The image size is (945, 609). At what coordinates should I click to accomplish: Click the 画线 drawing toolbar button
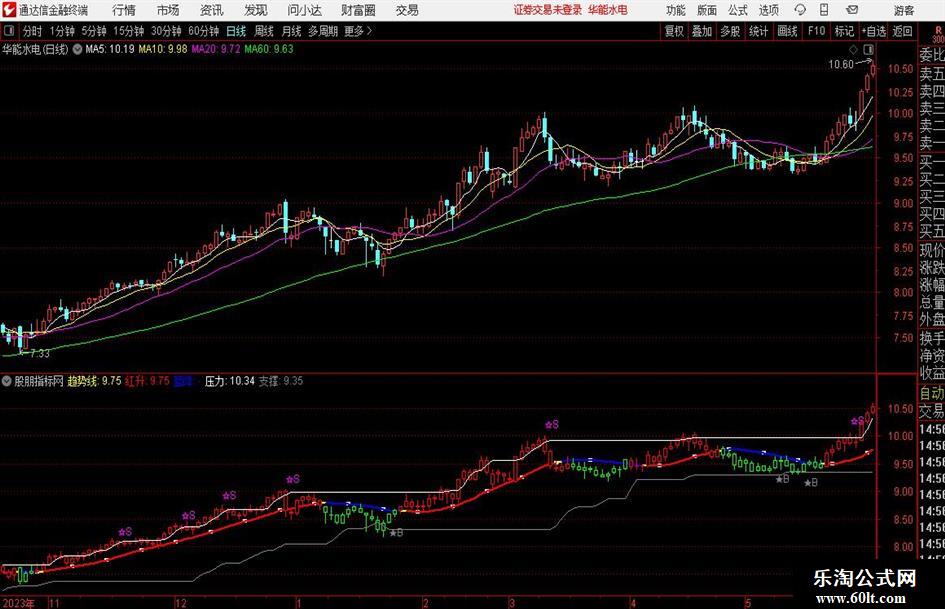787,31
